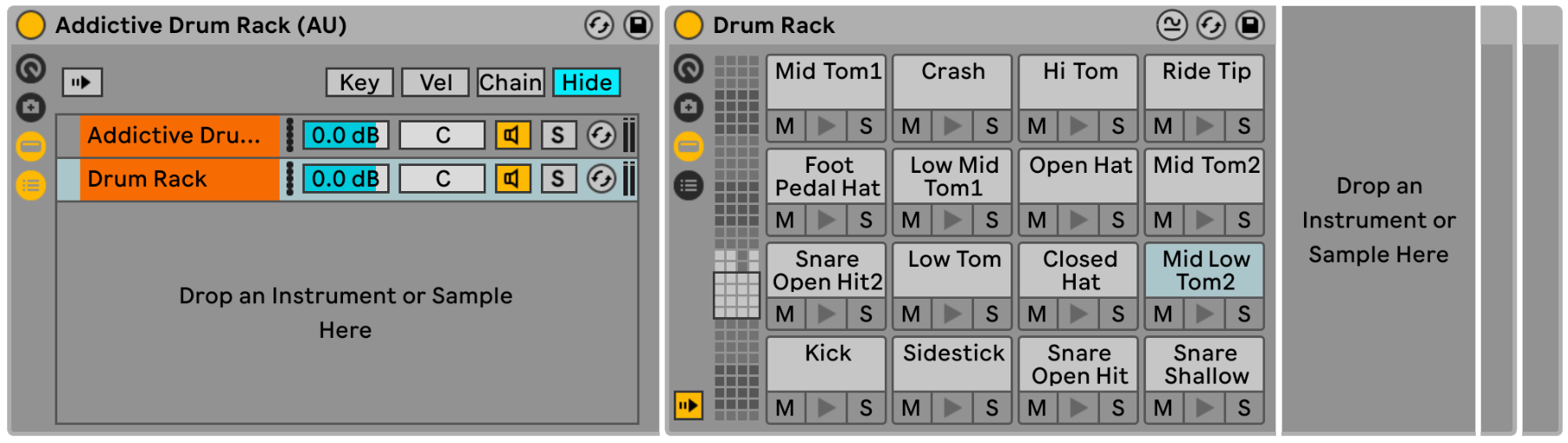Select the Closed Hat pad
1568x443 pixels.
(1079, 270)
